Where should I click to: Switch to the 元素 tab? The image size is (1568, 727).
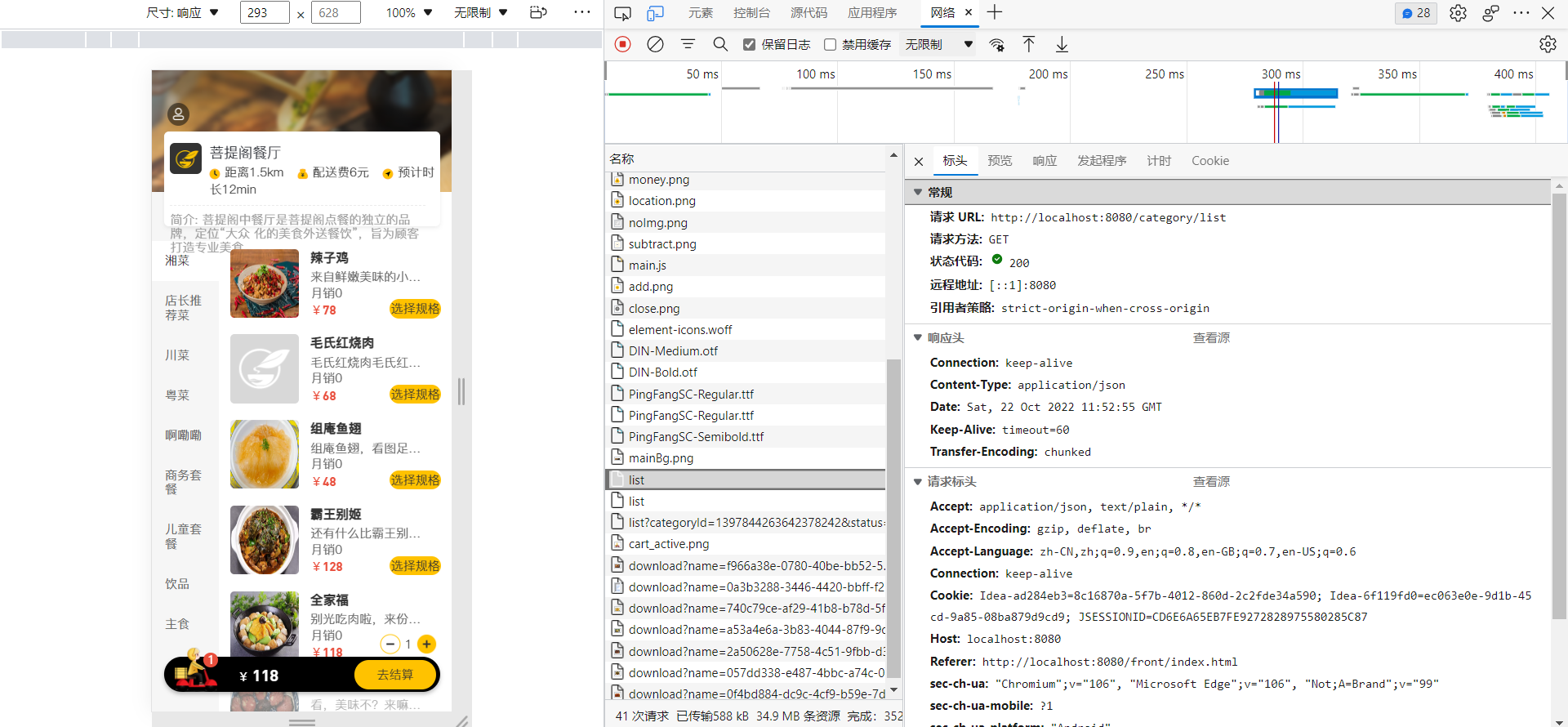click(700, 13)
